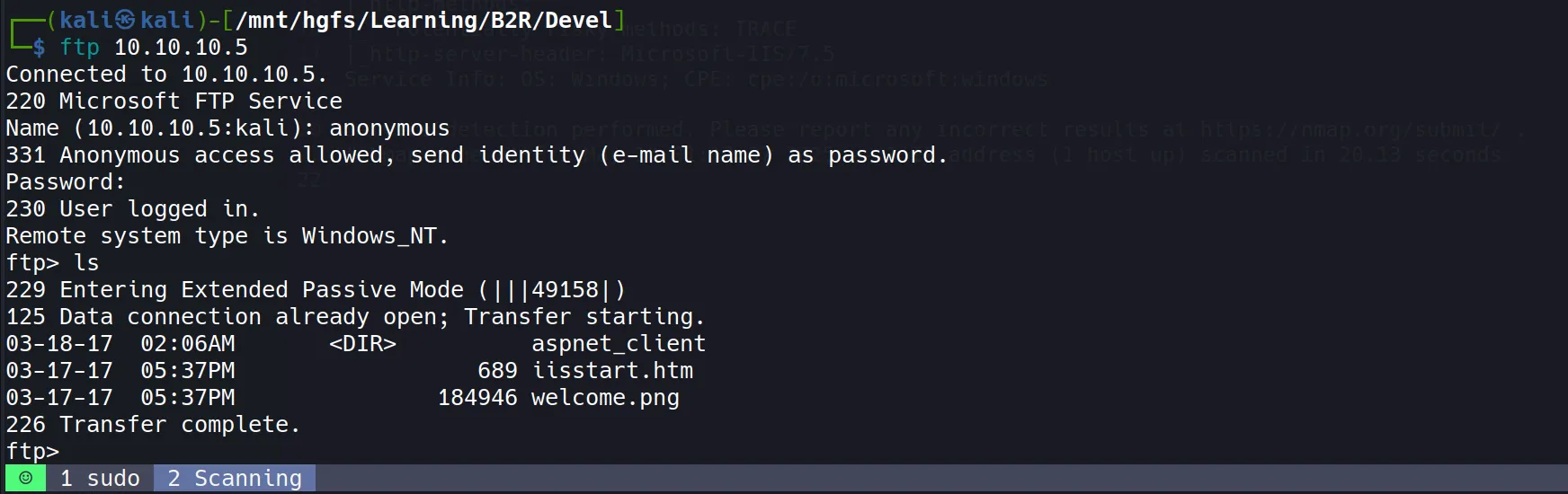The width and height of the screenshot is (1568, 494).
Task: Click the "anonymous" username text
Action: coord(389,128)
